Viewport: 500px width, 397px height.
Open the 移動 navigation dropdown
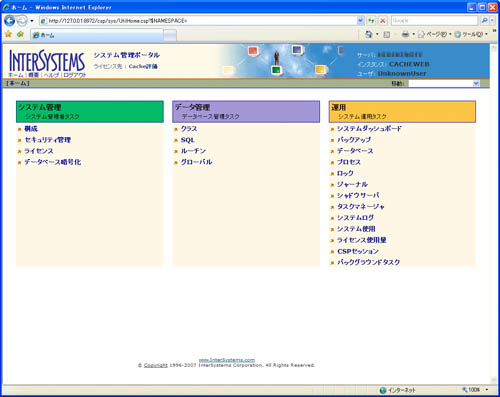pos(444,83)
